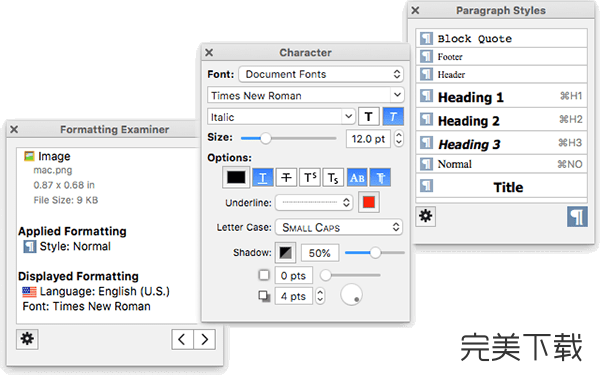This screenshot has width=600, height=375.
Task: Click the shadow angle dial
Action: click(x=351, y=295)
